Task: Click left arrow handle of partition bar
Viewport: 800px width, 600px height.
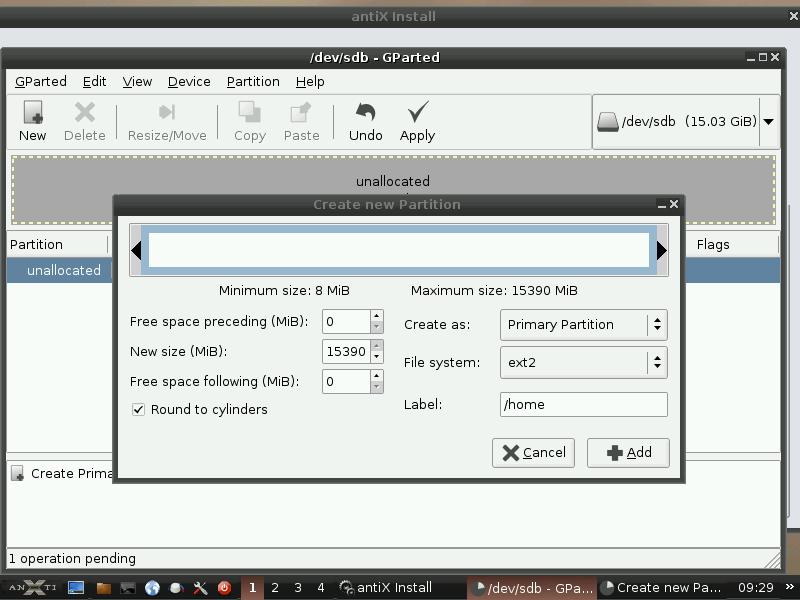Action: (136, 250)
